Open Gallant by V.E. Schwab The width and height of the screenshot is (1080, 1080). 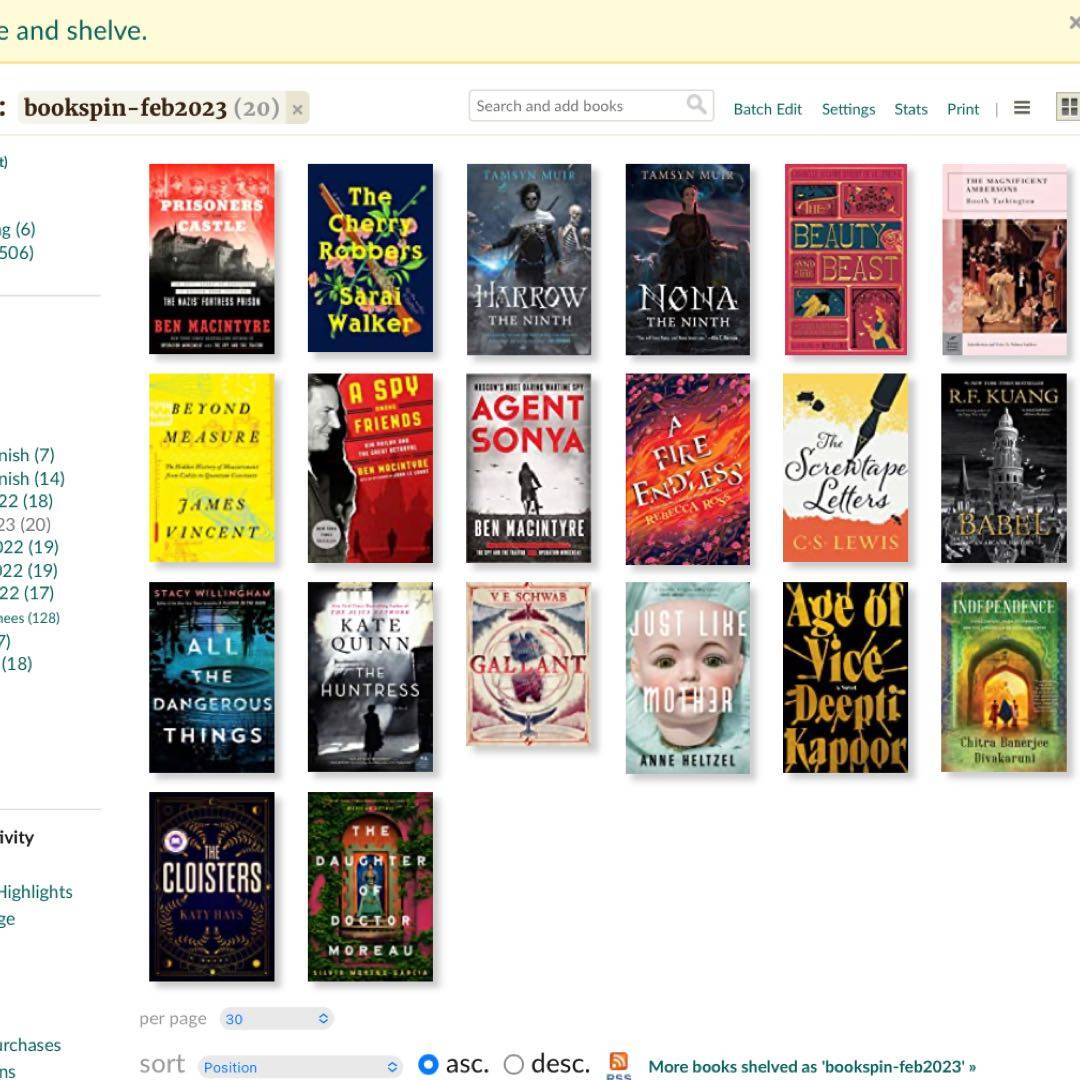pos(528,664)
